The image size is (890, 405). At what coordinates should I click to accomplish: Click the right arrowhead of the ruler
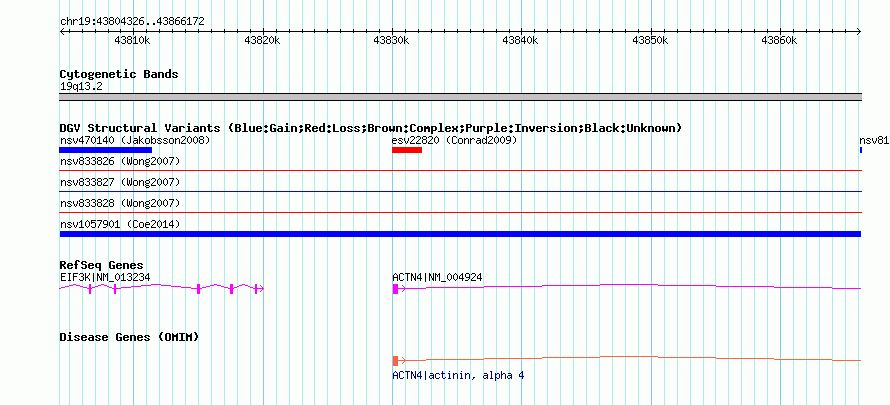[859, 32]
